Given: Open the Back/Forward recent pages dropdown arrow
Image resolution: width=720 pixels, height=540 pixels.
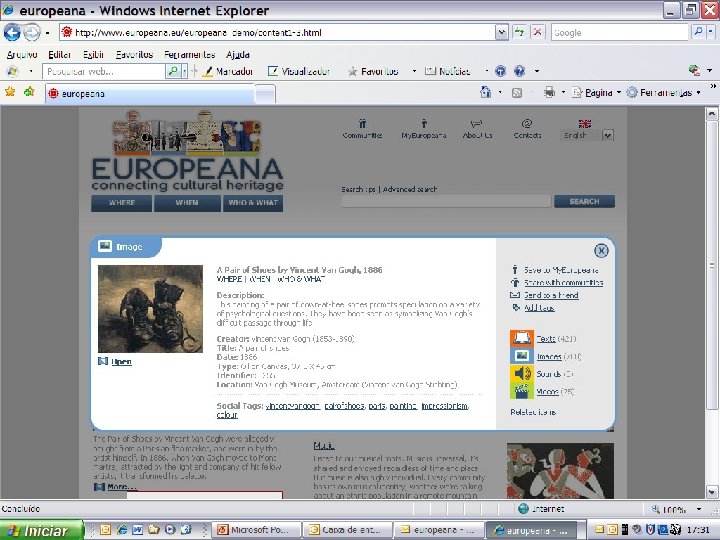Looking at the screenshot, I should point(47,33).
